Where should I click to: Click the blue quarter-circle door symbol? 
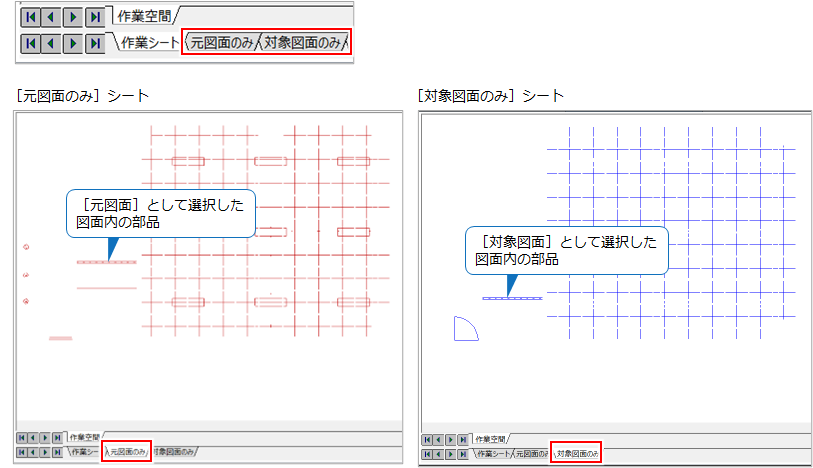click(464, 330)
